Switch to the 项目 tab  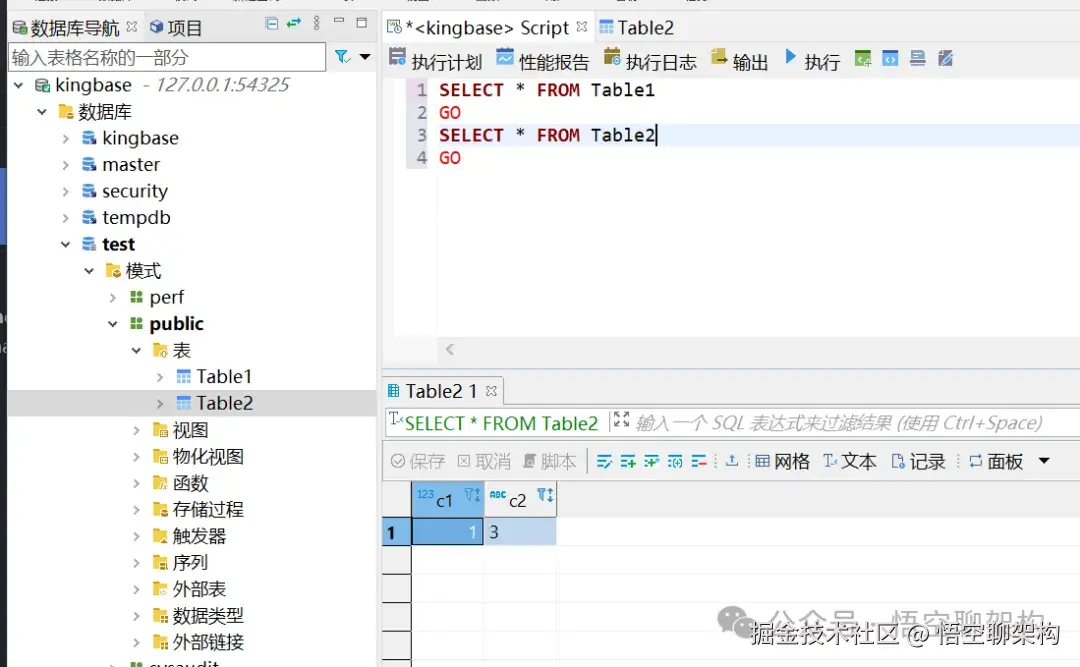click(176, 28)
